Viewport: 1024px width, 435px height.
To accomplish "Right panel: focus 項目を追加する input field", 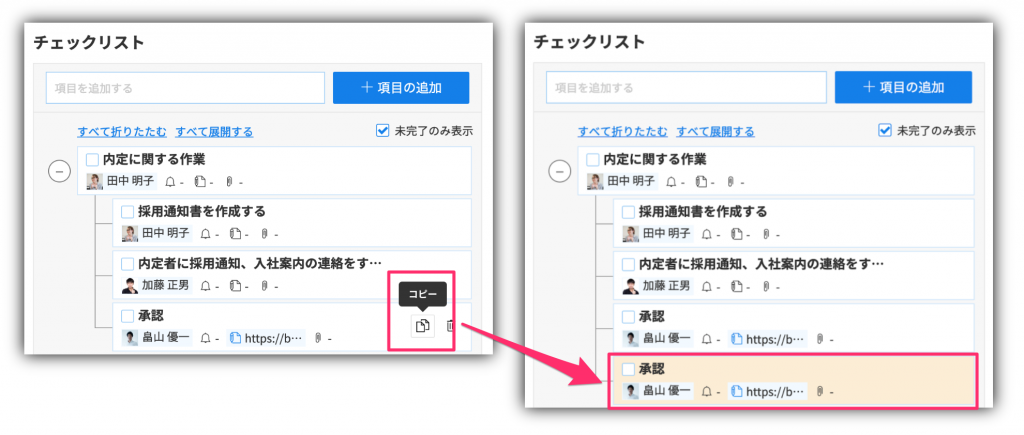I will point(686,88).
